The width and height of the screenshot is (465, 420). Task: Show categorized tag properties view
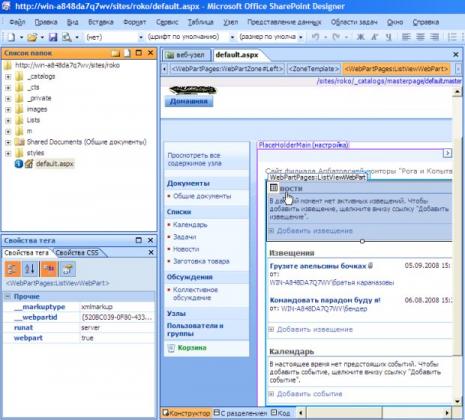click(x=12, y=269)
